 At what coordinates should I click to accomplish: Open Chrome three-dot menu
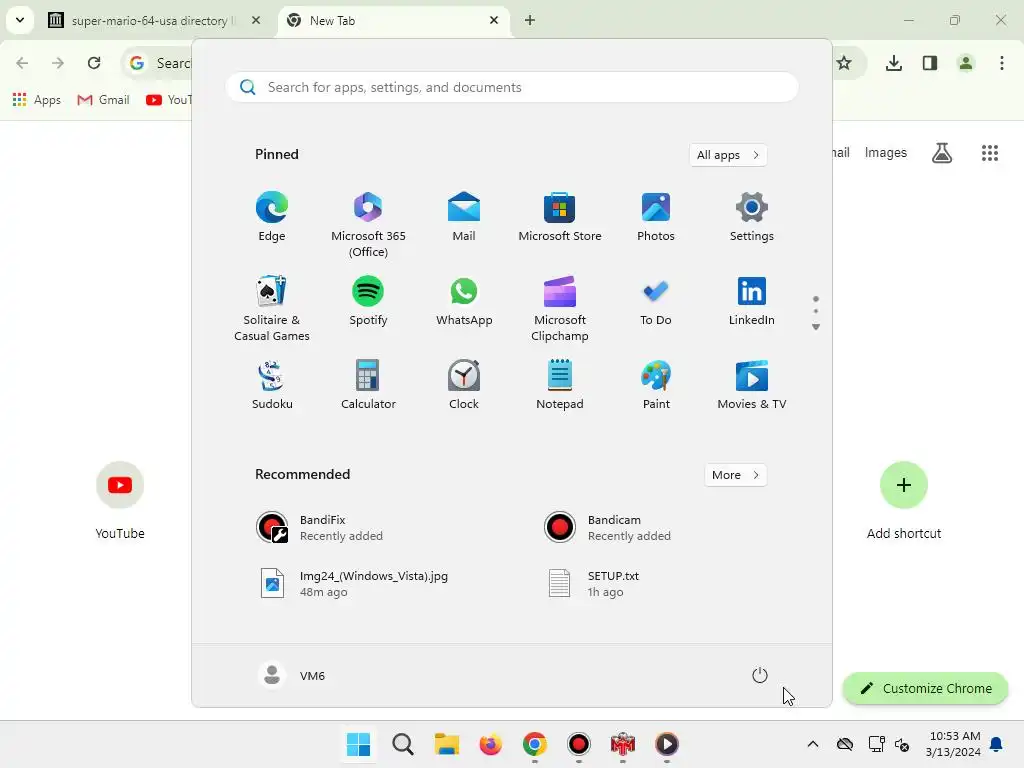[x=1002, y=63]
